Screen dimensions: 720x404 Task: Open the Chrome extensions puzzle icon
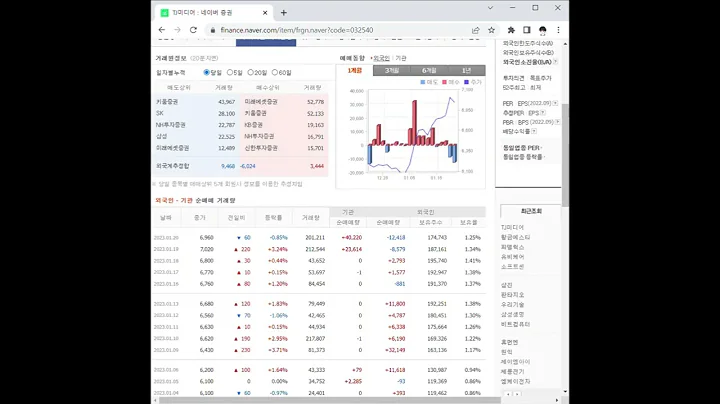[x=511, y=30]
